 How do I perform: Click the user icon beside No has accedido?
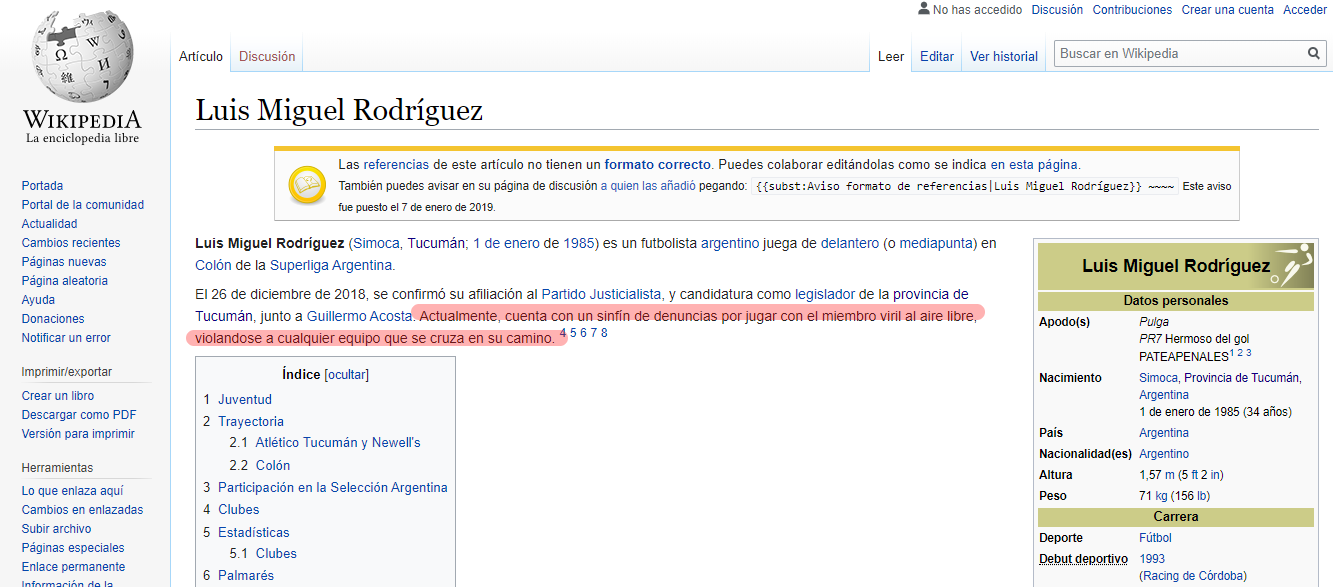924,9
